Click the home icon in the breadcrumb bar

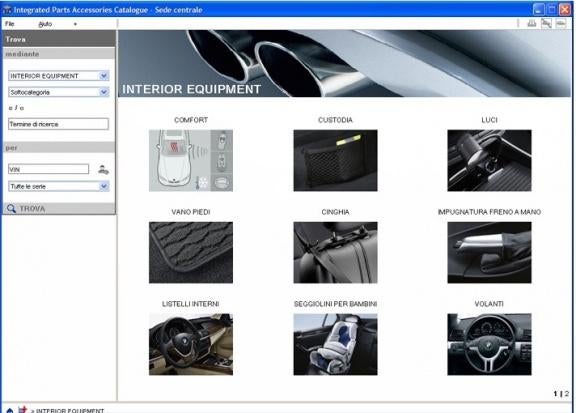click(10, 410)
